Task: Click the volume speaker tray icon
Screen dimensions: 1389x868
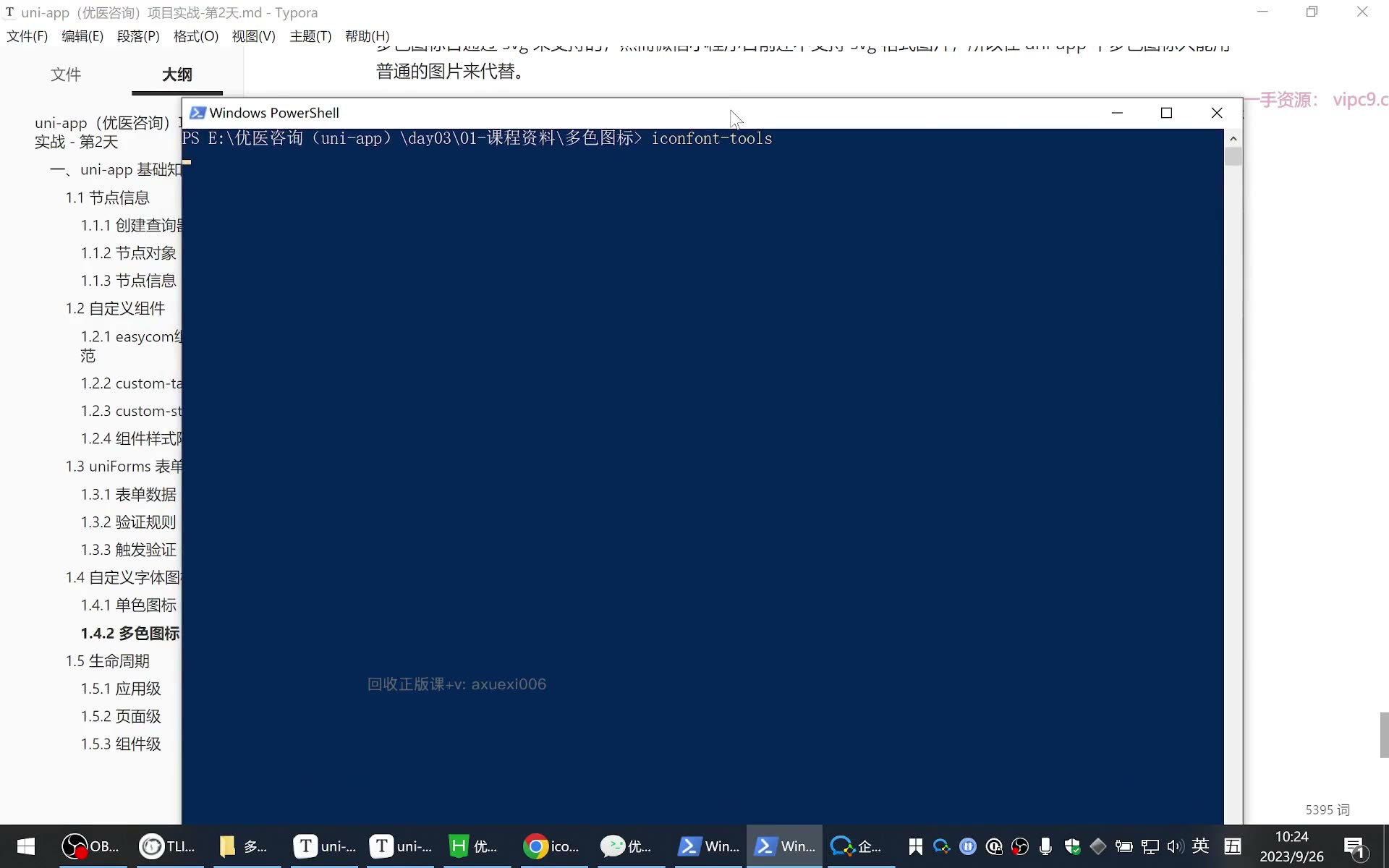Action: coord(1175,846)
